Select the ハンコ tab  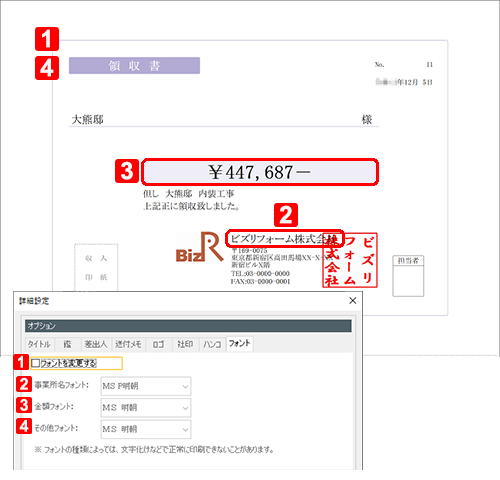point(212,344)
